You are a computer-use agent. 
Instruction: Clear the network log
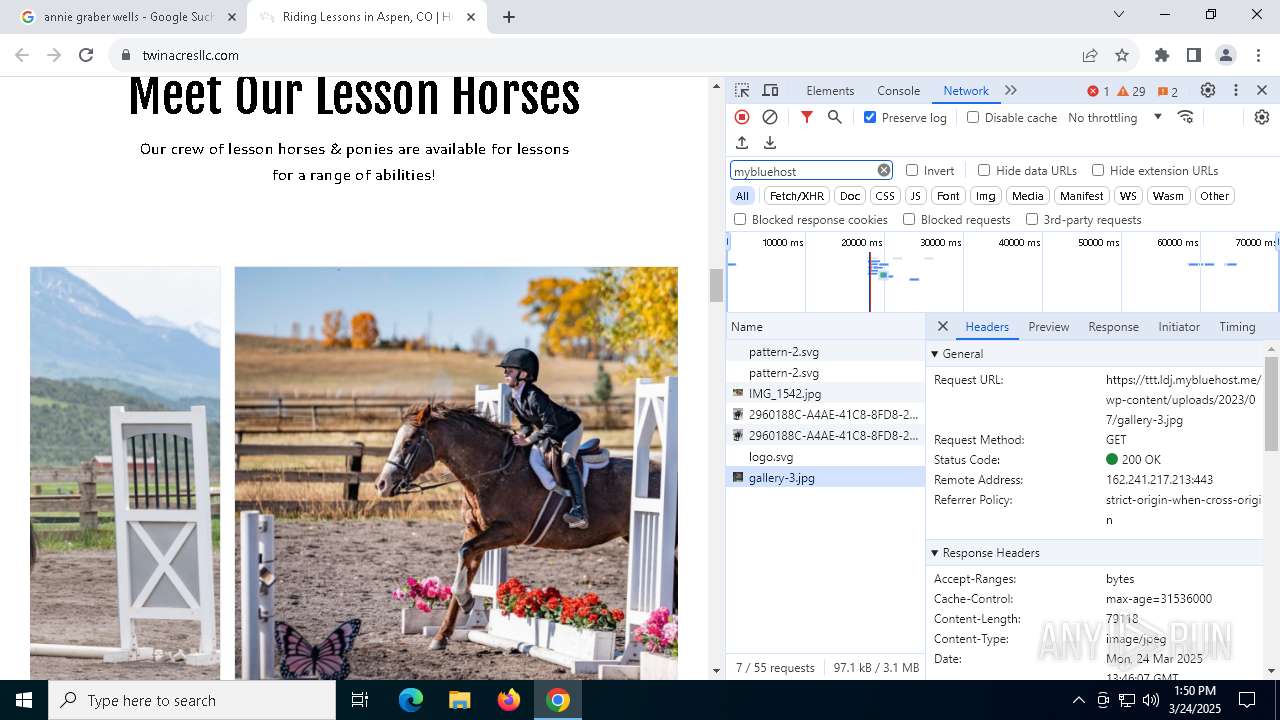click(770, 117)
